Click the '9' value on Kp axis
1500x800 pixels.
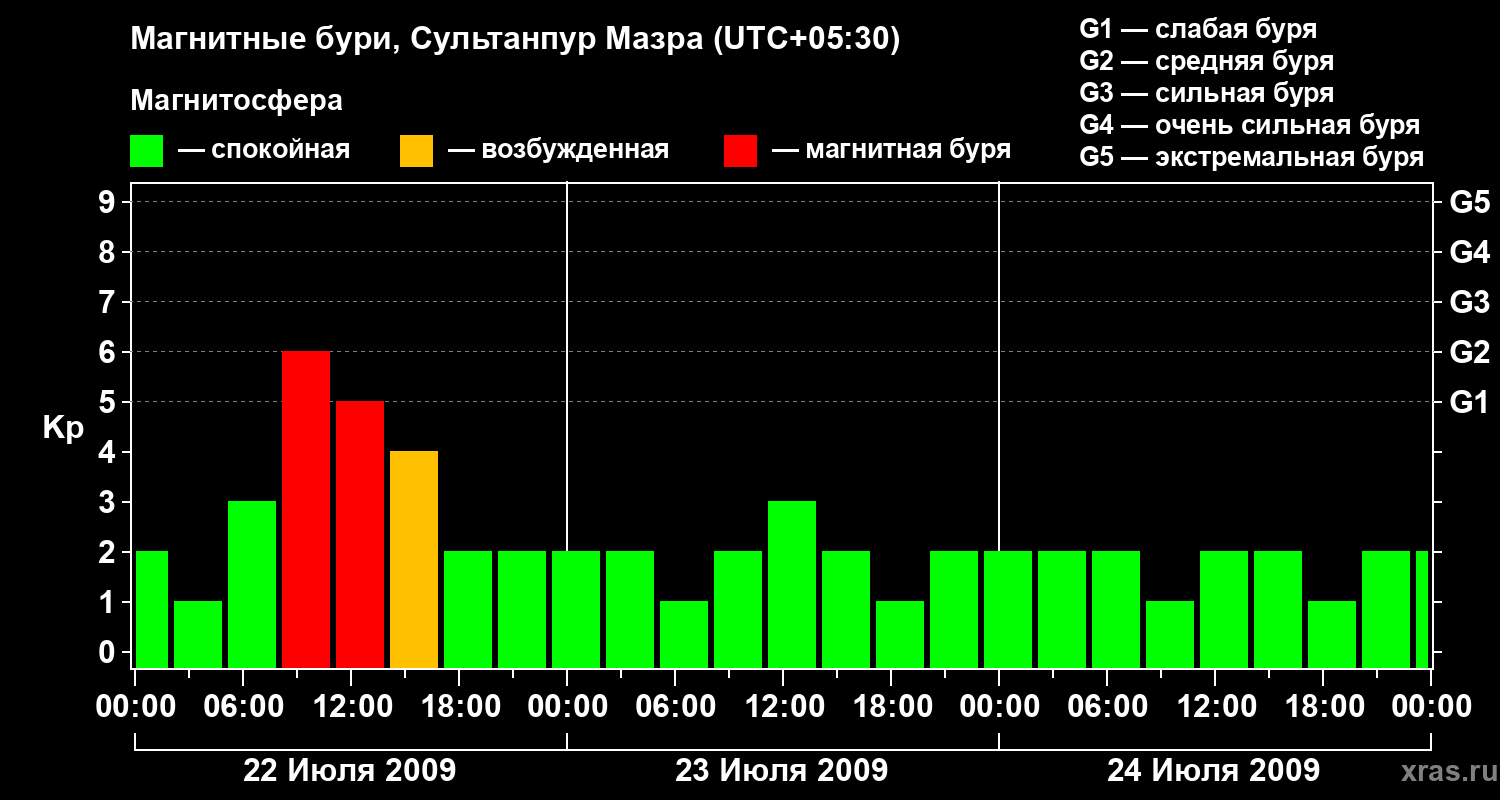[109, 202]
